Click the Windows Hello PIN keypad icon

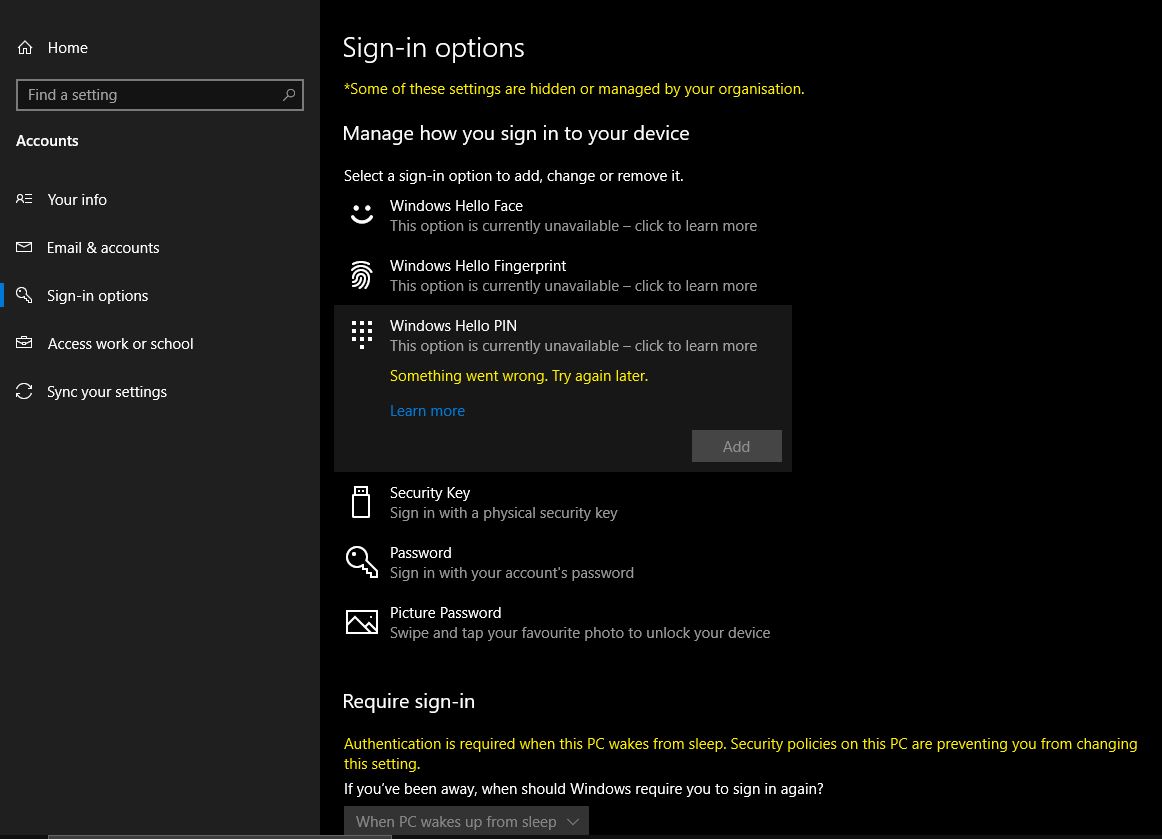[x=362, y=334]
